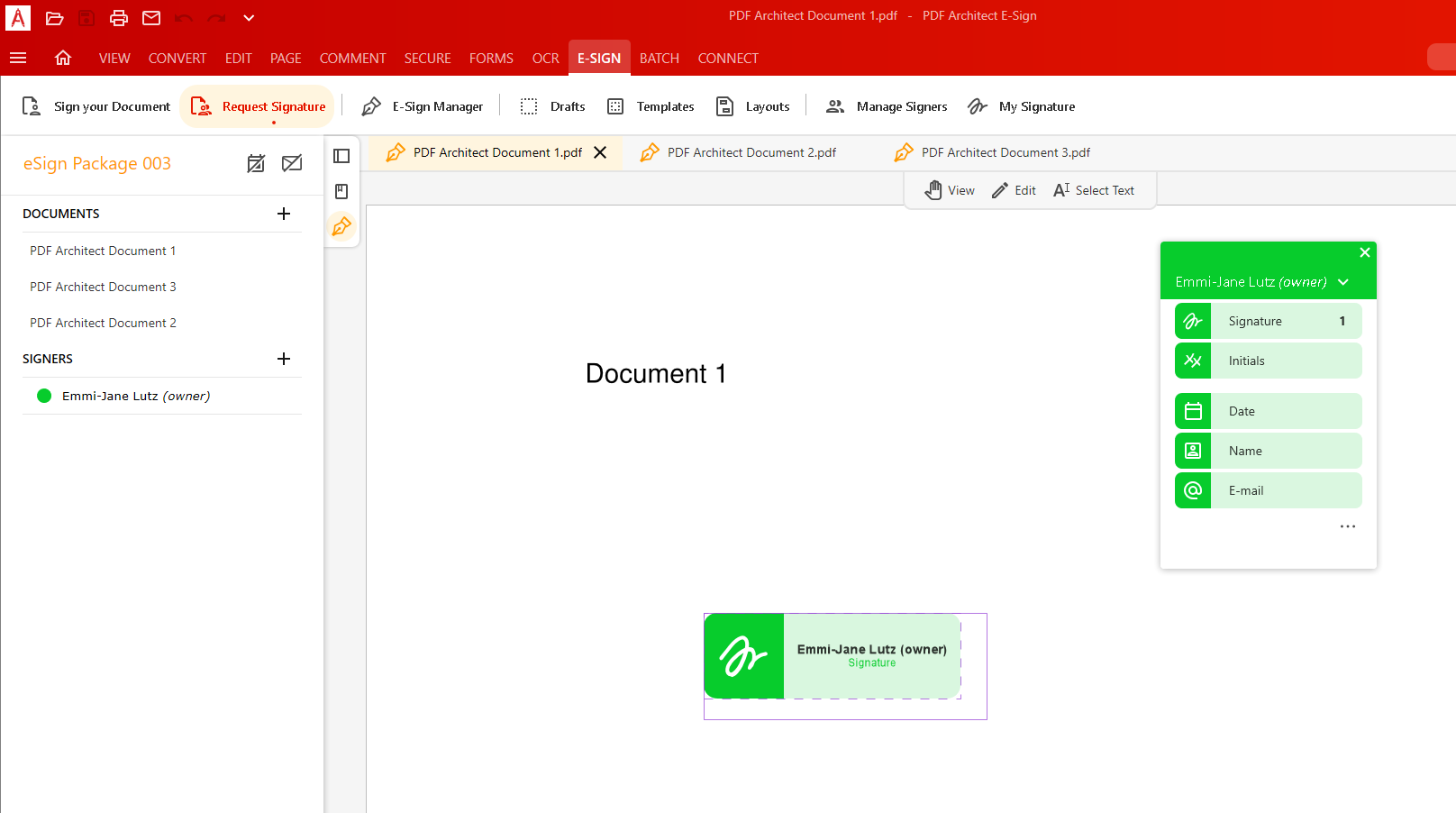This screenshot has width=1456, height=813.
Task: Open the e-sign pen panel icon
Action: pyautogui.click(x=341, y=226)
